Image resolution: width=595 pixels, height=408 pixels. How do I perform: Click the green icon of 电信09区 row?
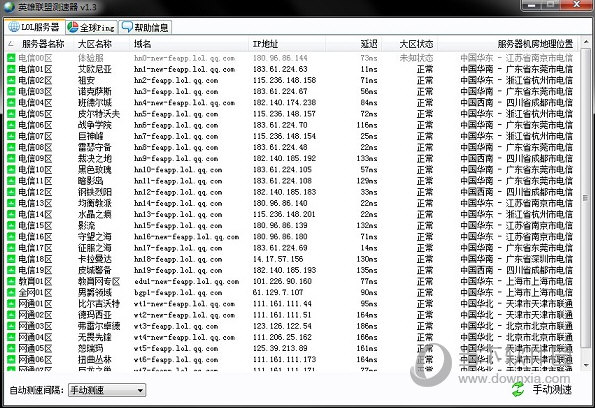[11, 158]
